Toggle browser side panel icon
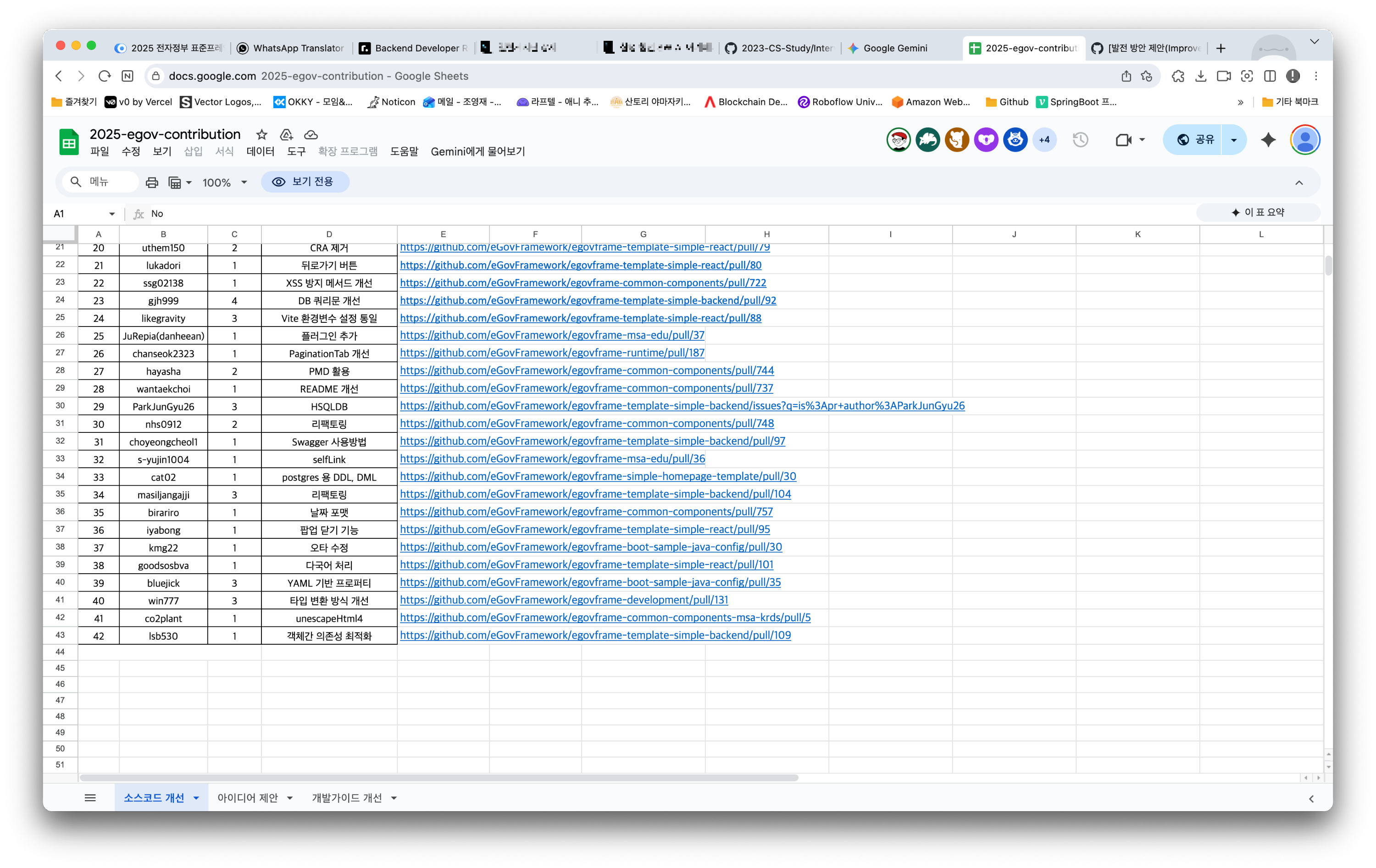This screenshot has width=1376, height=868. coord(1270,76)
